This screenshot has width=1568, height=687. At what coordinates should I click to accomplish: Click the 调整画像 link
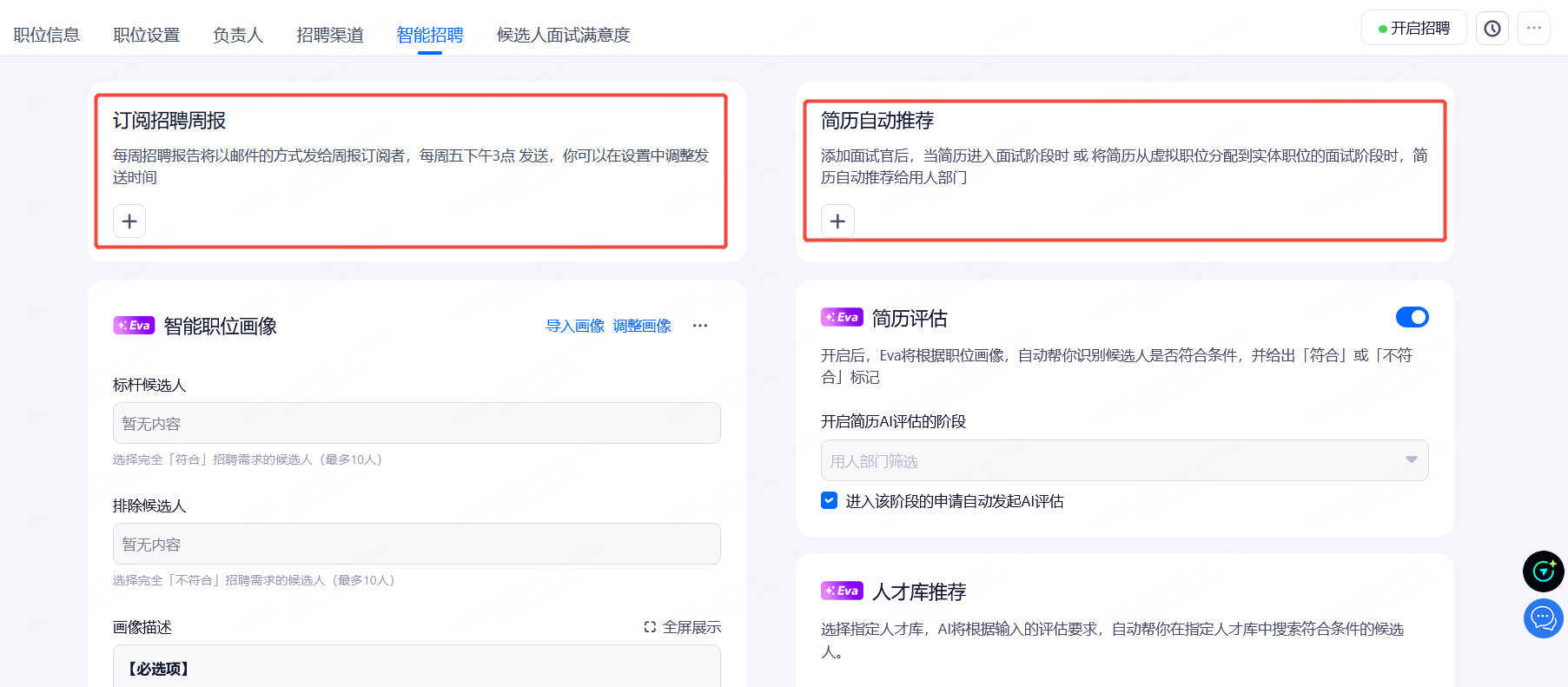642,326
